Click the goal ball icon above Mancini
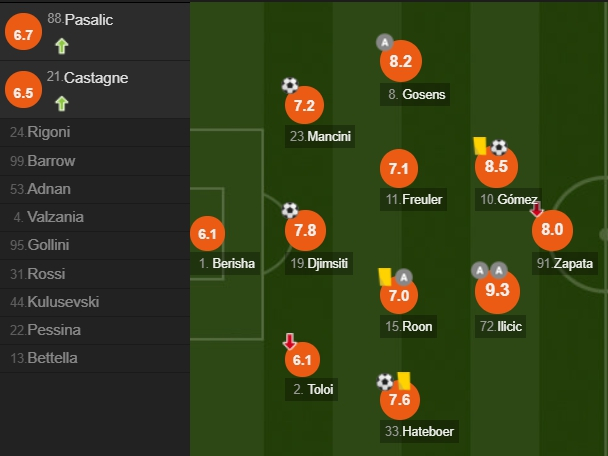Screen dimensions: 608x456 290,86
